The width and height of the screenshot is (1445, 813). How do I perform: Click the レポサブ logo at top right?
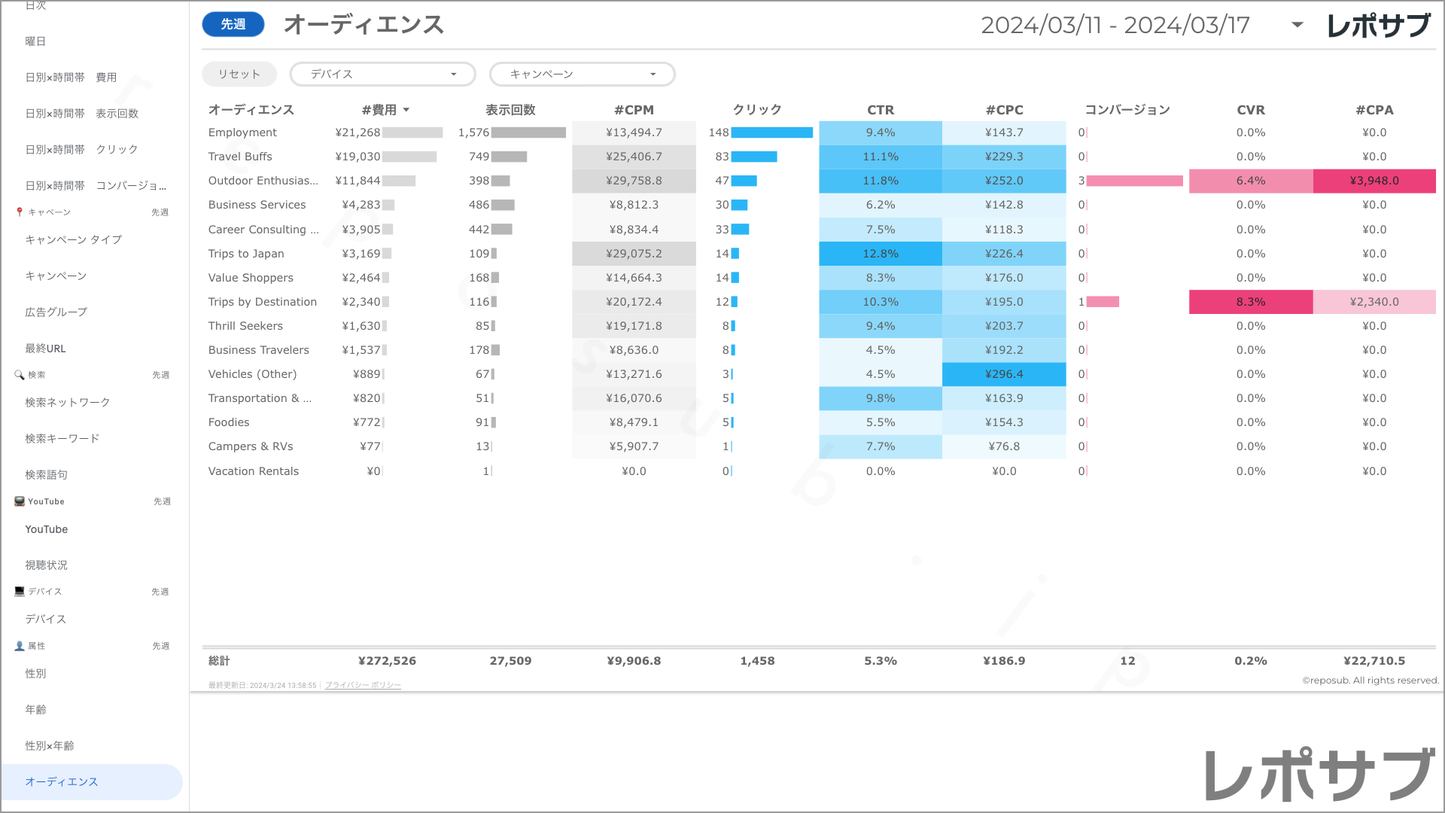[x=1378, y=26]
